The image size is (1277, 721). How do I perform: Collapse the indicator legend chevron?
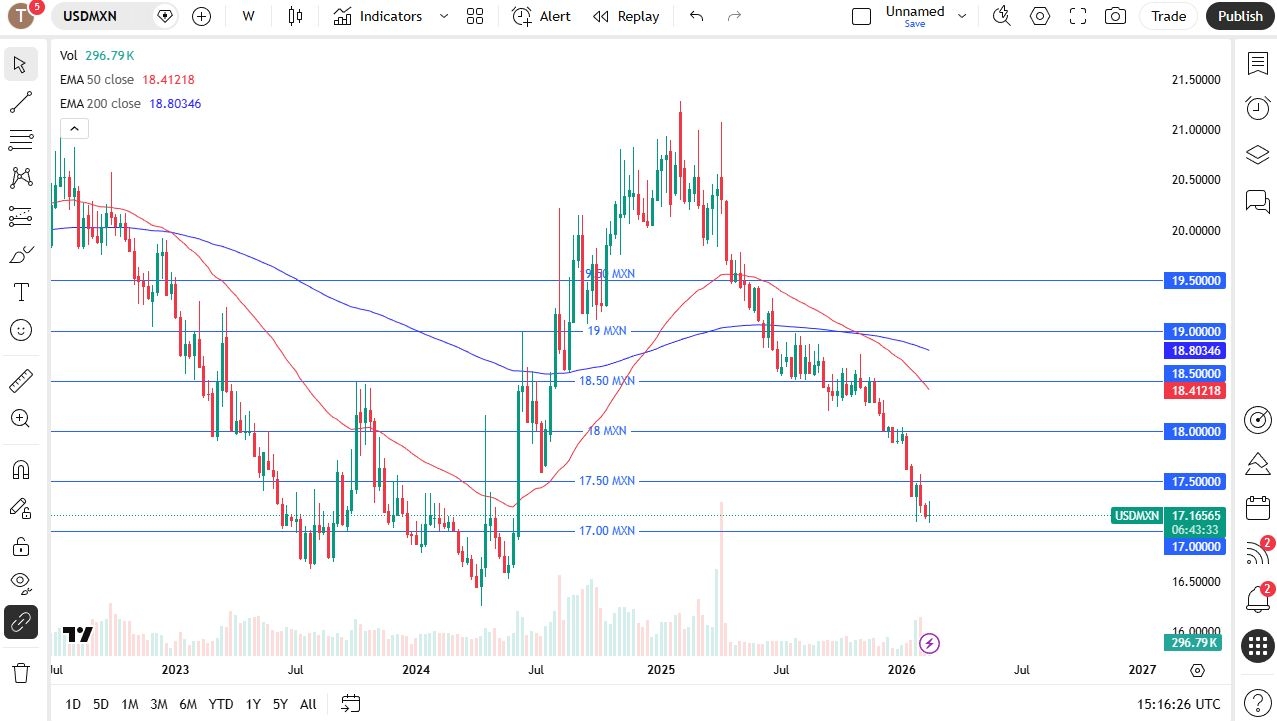74,128
